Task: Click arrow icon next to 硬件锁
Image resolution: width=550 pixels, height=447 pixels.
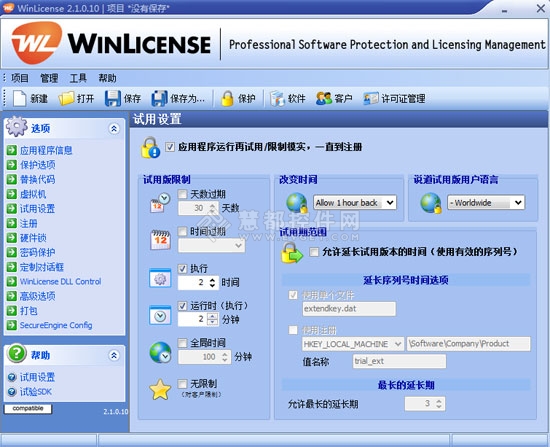Action: point(12,238)
